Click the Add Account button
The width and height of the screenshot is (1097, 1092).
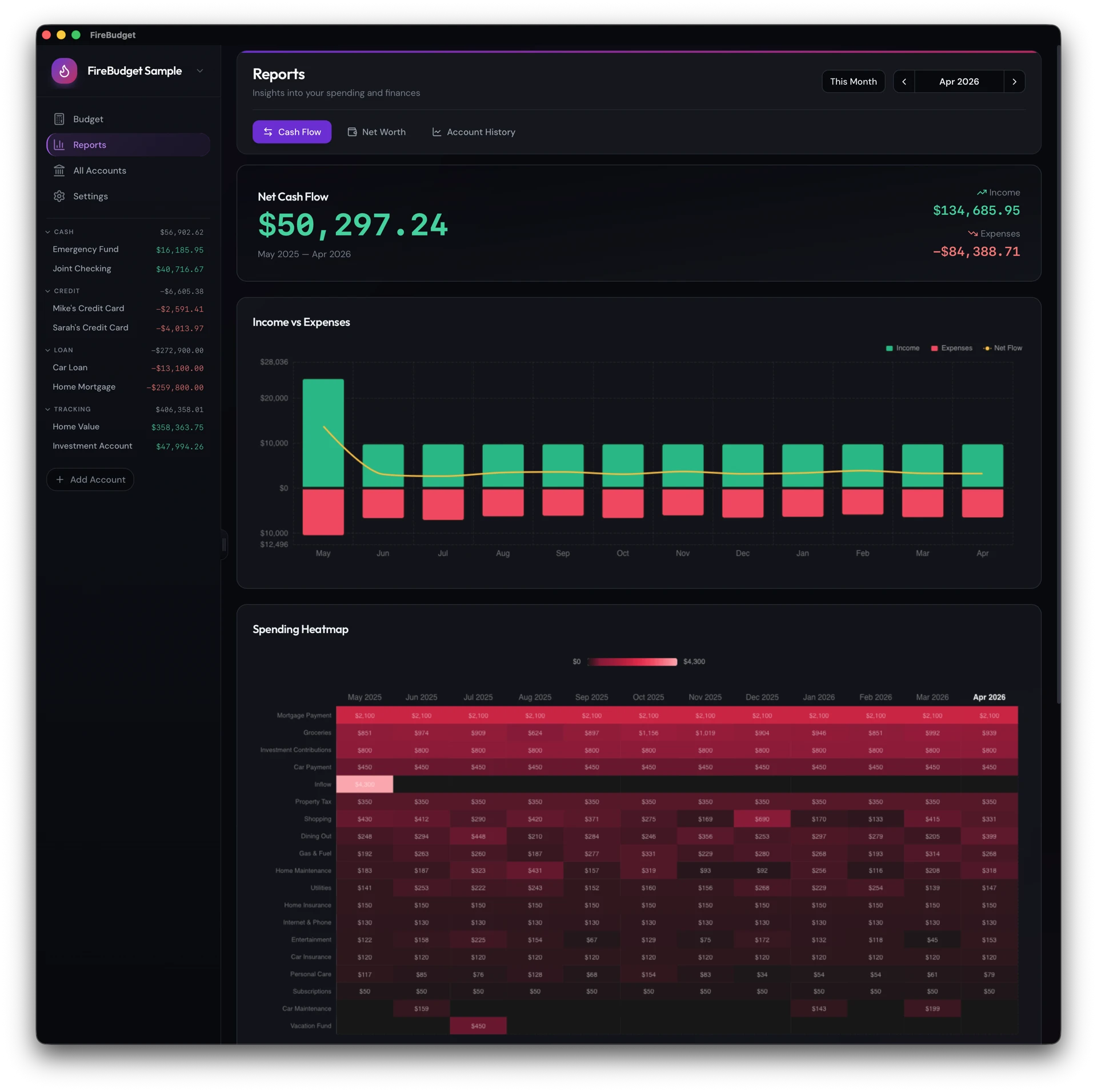90,479
